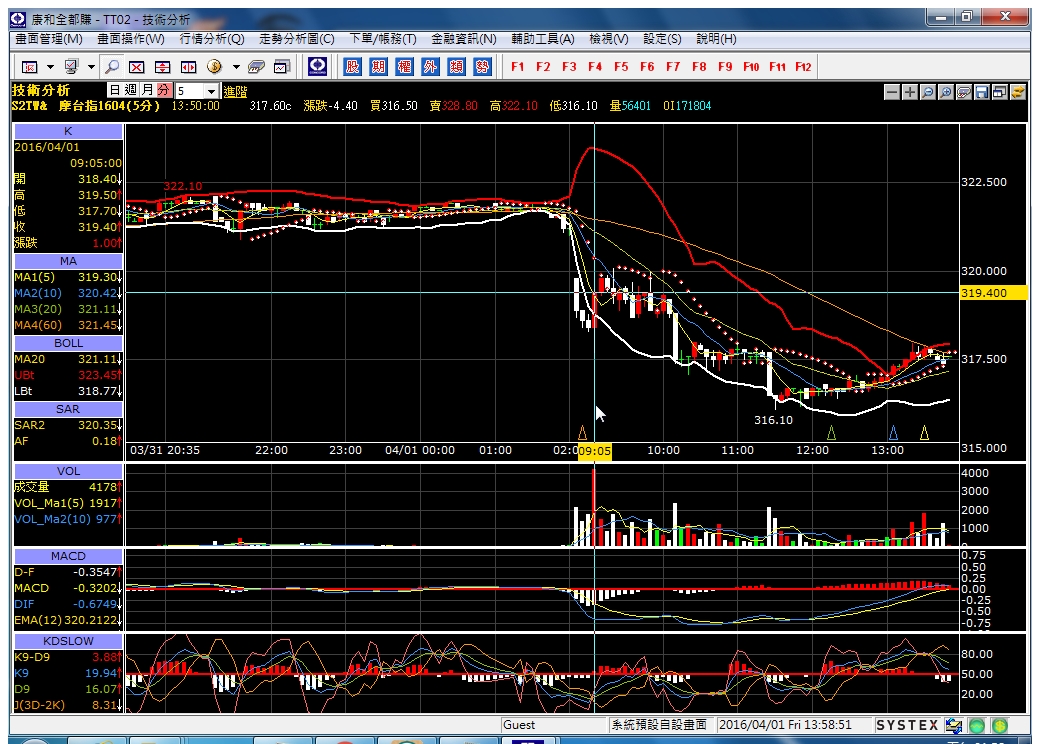Open the 輔助工具(A) menu
The image size is (1040, 744).
point(543,39)
